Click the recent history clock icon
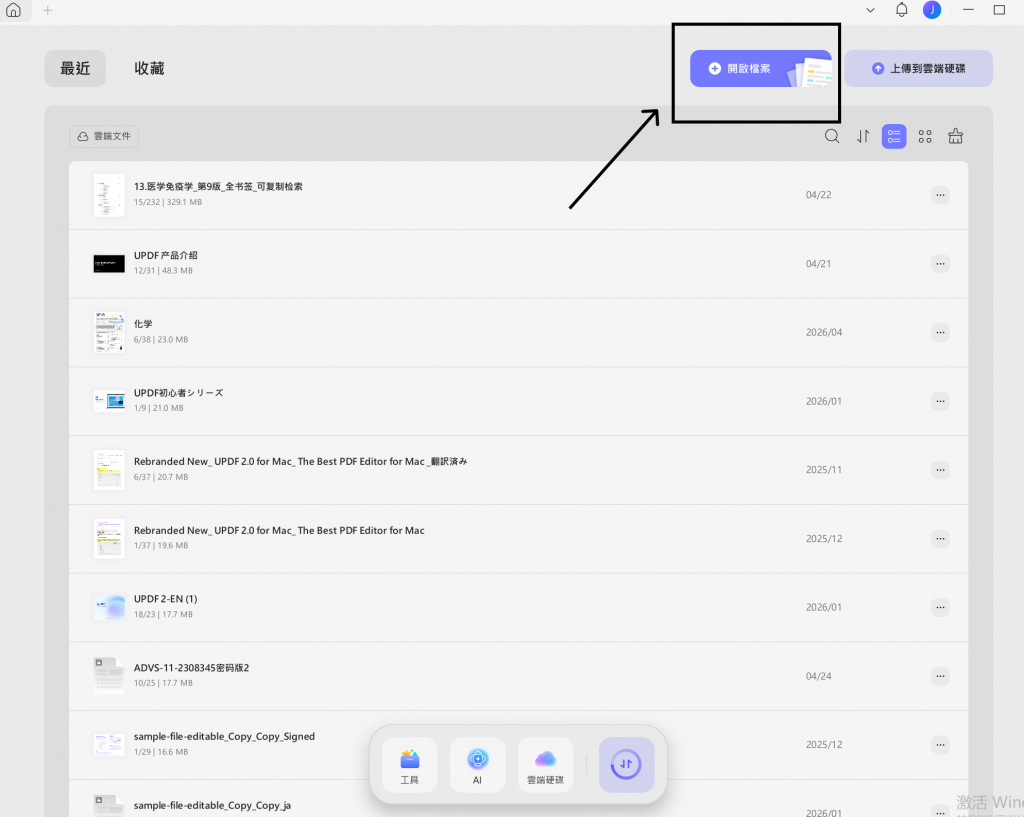The image size is (1024, 817). coord(626,765)
